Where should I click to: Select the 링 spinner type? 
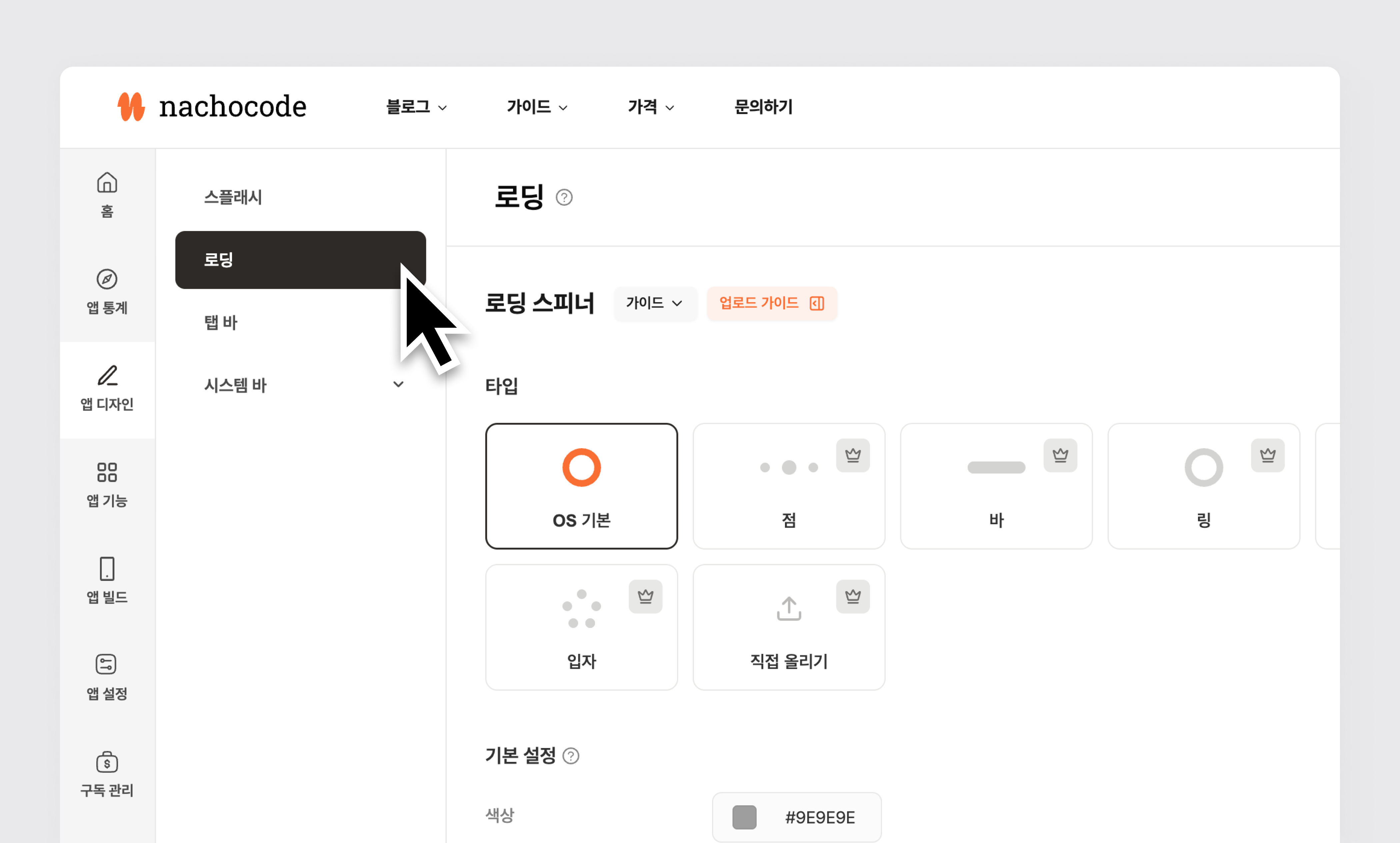click(1204, 486)
